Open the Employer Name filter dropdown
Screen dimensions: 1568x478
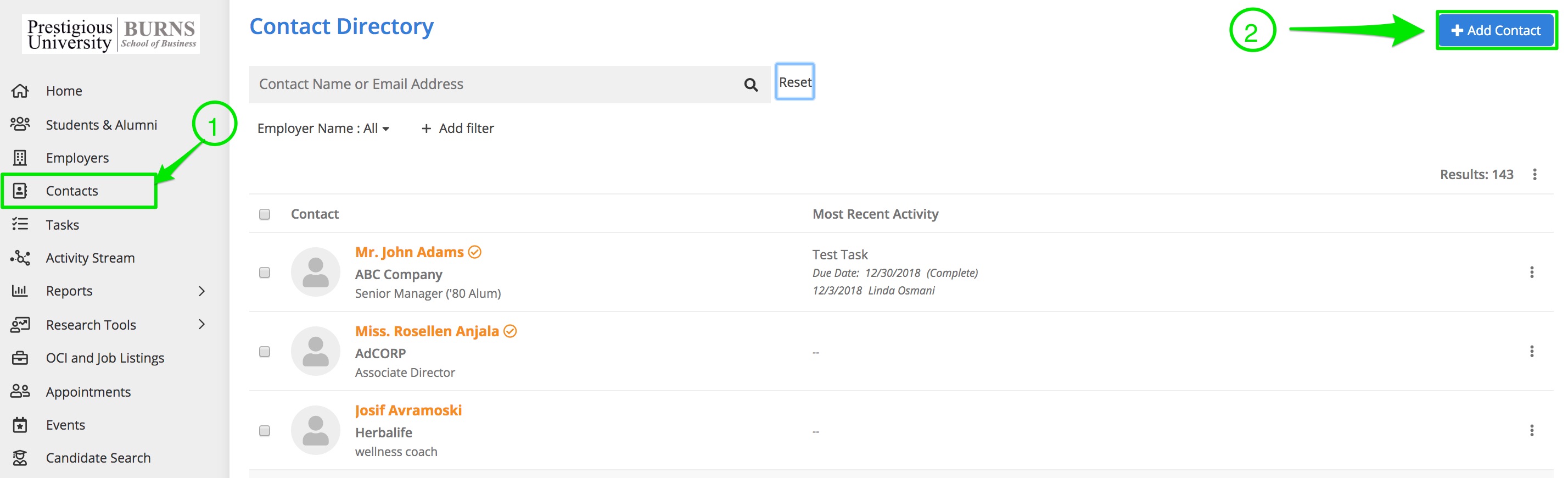point(323,129)
